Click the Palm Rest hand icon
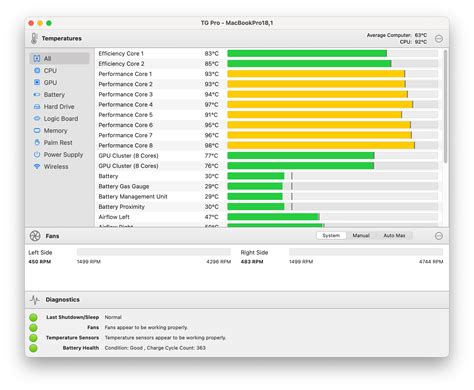This screenshot has width=474, height=390. (x=37, y=143)
